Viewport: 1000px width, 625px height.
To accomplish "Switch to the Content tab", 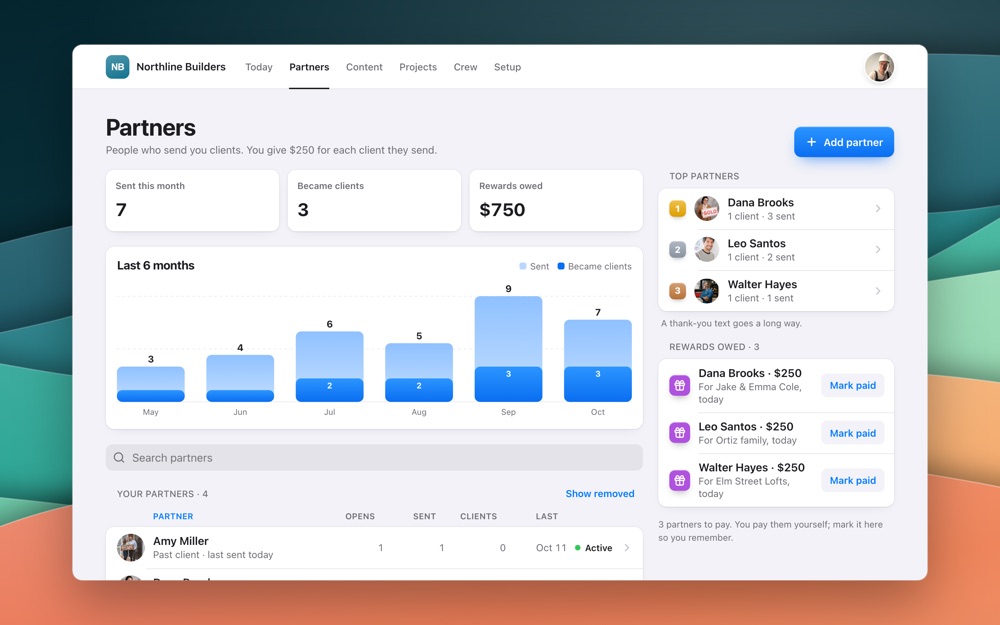I will click(x=364, y=67).
